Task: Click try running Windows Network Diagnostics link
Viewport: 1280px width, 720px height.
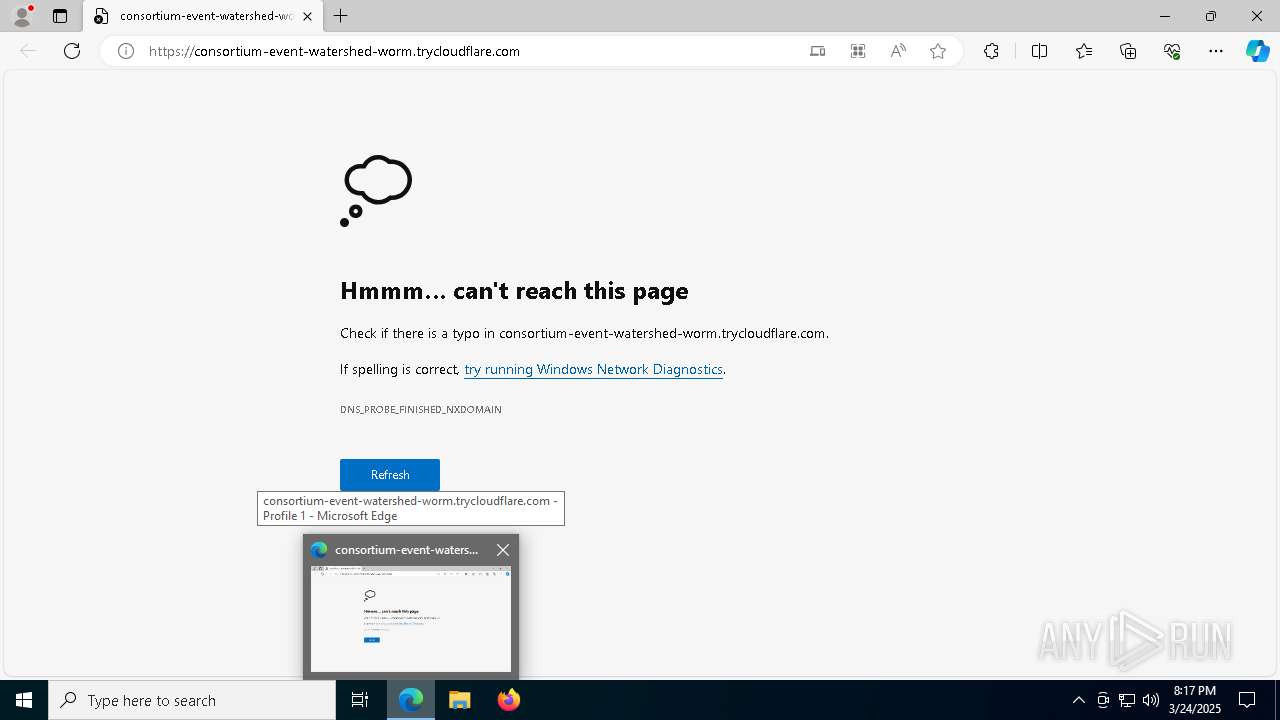Action: pyautogui.click(x=593, y=369)
